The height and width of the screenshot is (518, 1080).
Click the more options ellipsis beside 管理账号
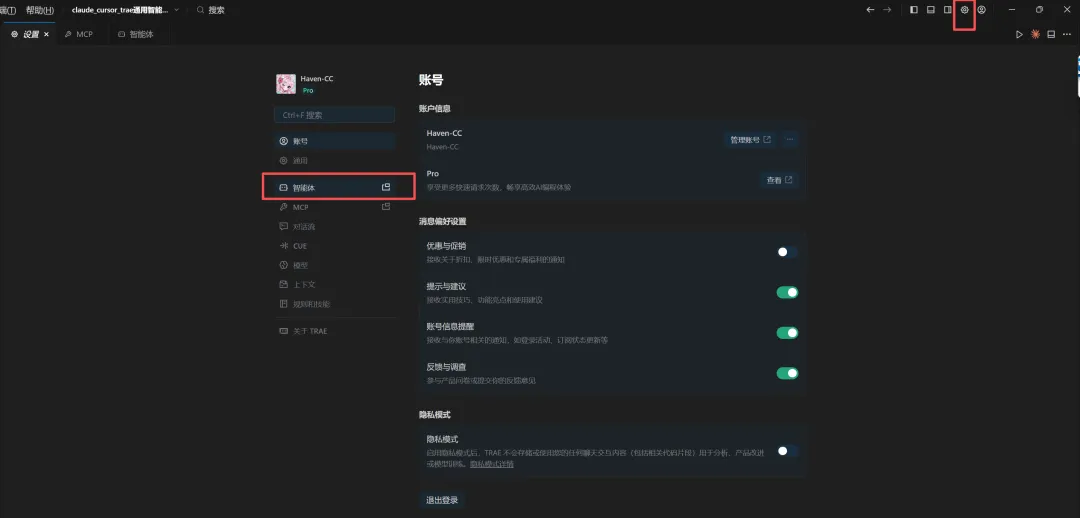(x=790, y=140)
